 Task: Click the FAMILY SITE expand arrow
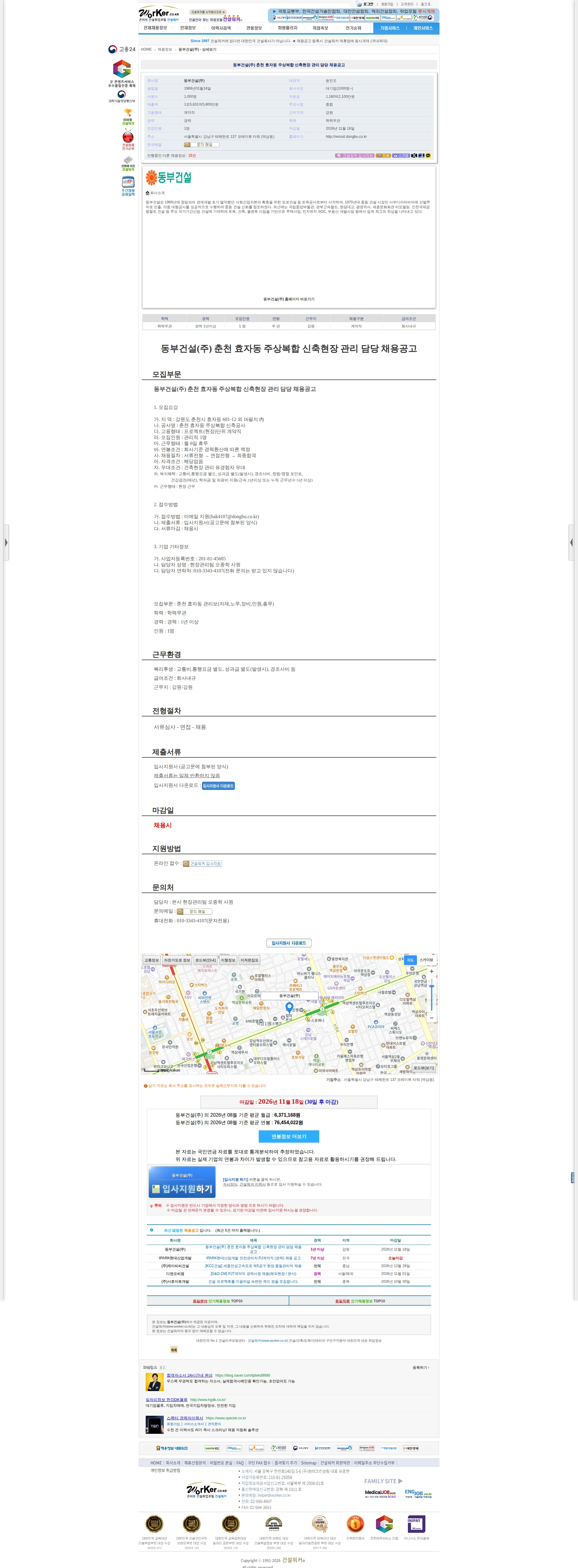[x=400, y=1481]
